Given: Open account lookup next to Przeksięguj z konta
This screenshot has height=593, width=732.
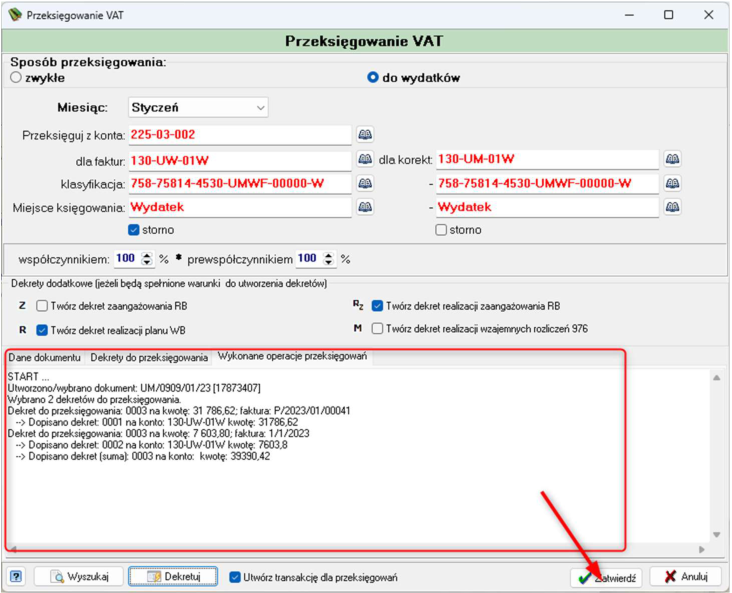Looking at the screenshot, I should point(365,134).
